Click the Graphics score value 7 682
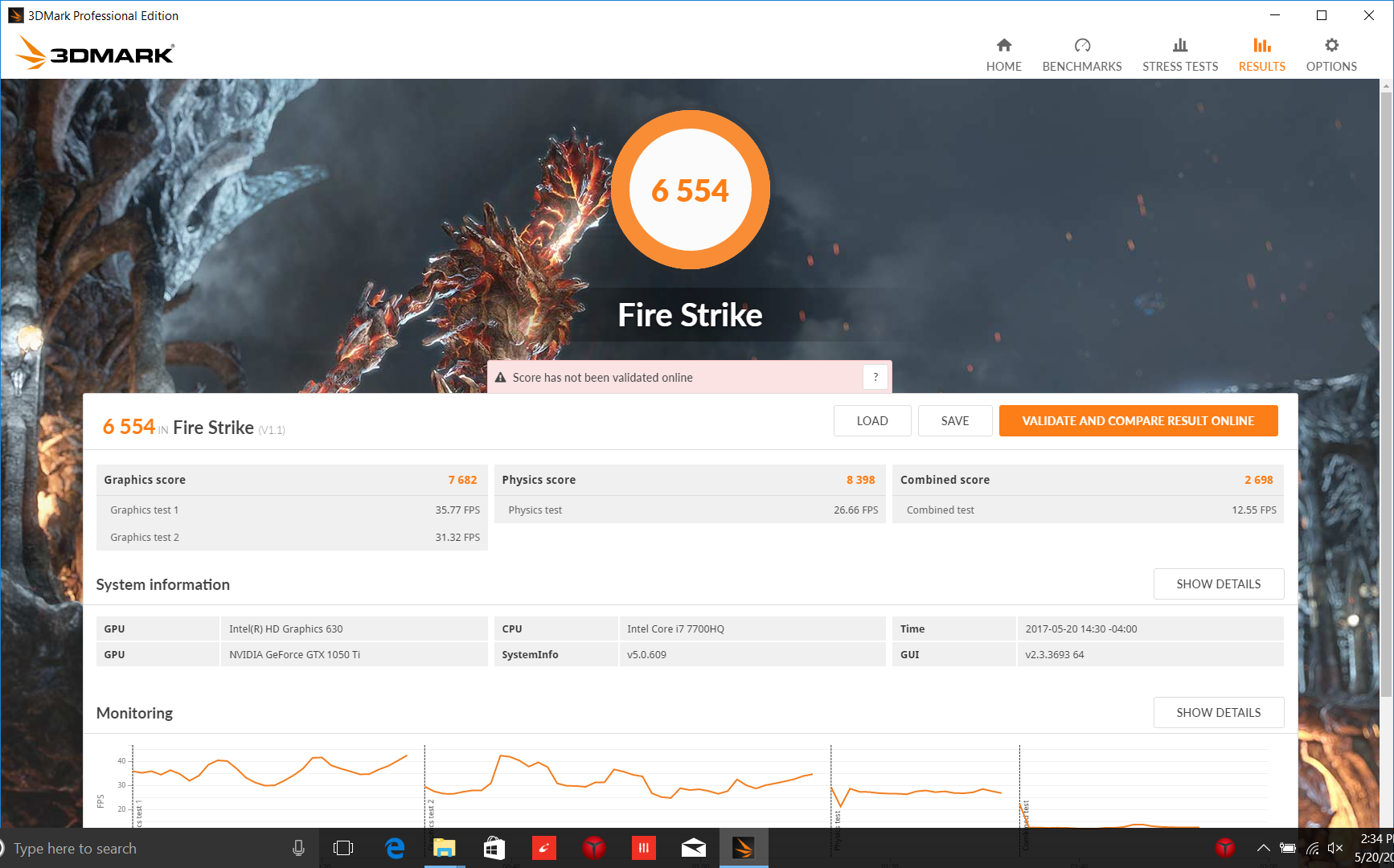This screenshot has width=1394, height=868. point(462,480)
